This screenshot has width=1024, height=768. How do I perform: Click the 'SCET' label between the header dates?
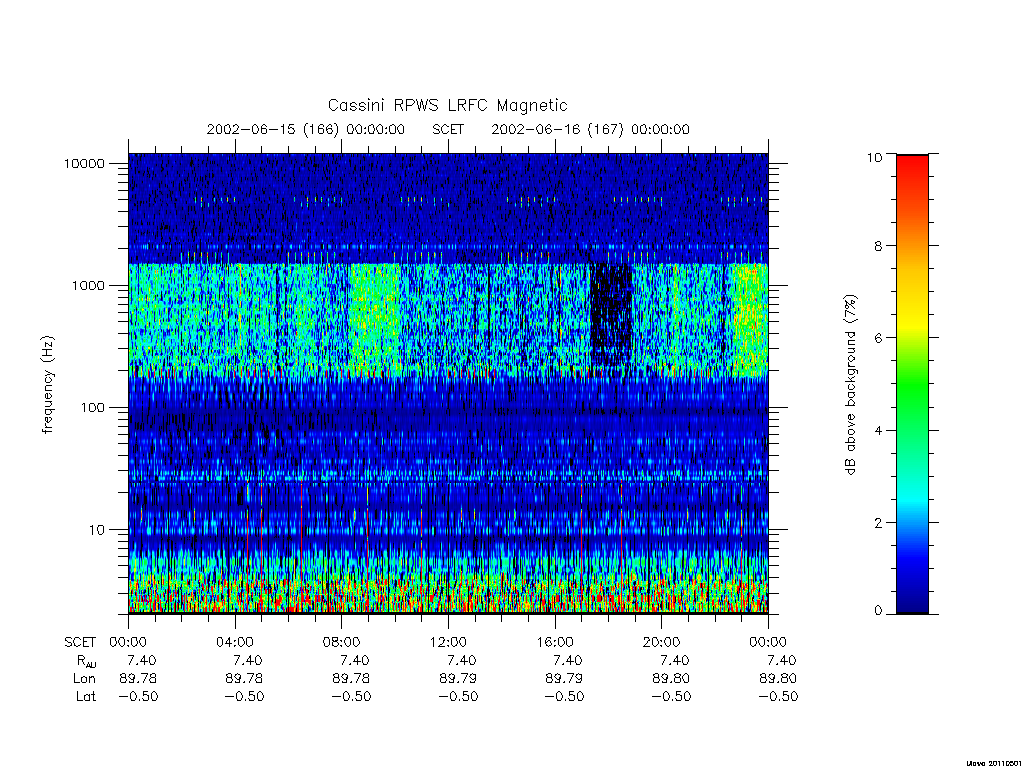448,129
